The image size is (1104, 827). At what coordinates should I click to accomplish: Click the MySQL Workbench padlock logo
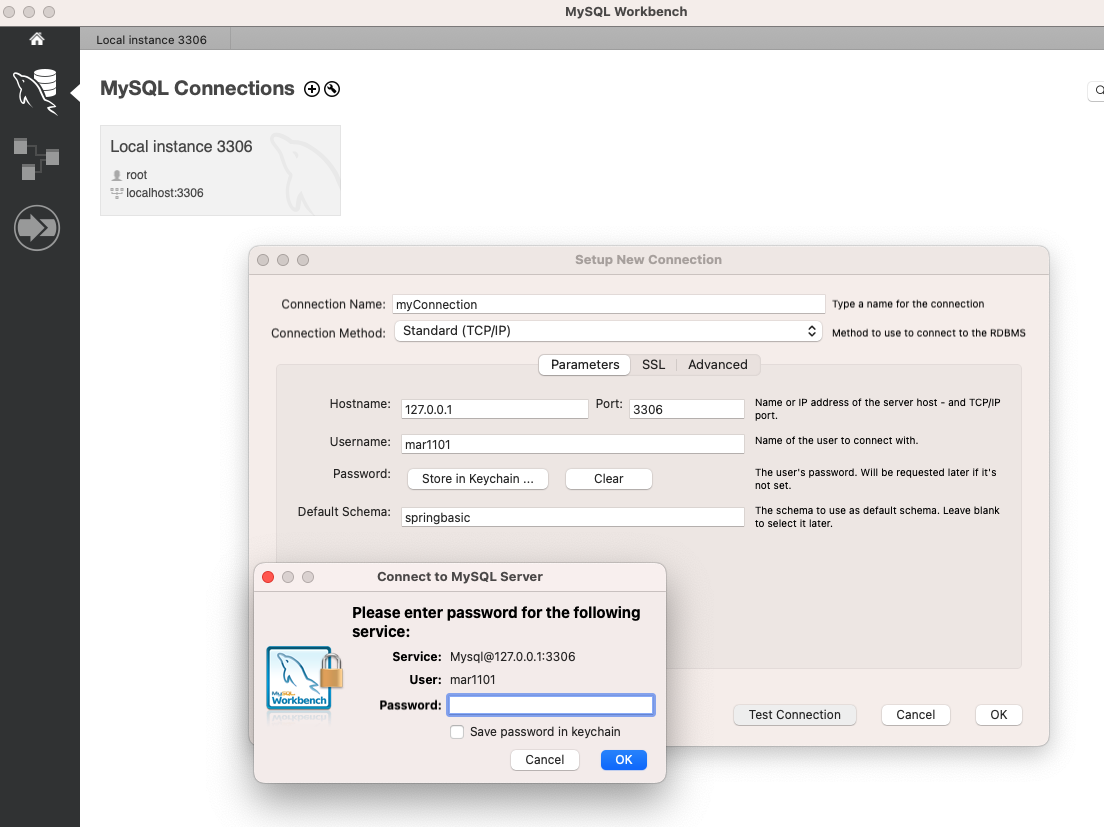tap(304, 679)
